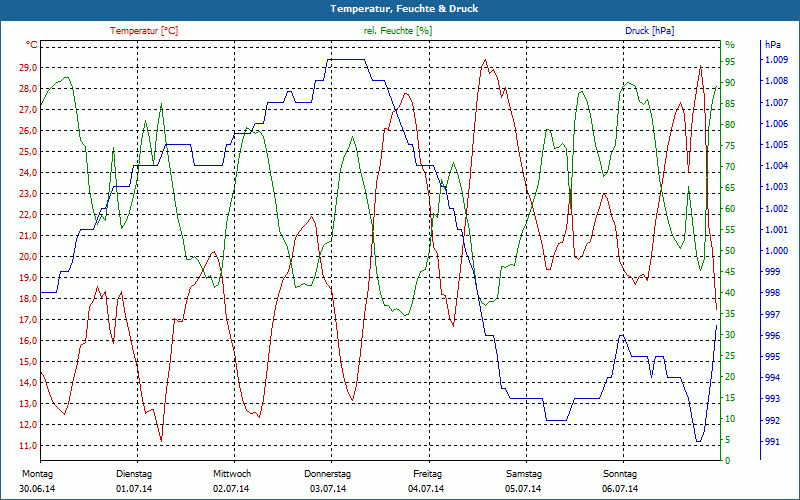Image resolution: width=800 pixels, height=500 pixels.
Task: Click the 'Dienstag' day label
Action: (x=134, y=474)
